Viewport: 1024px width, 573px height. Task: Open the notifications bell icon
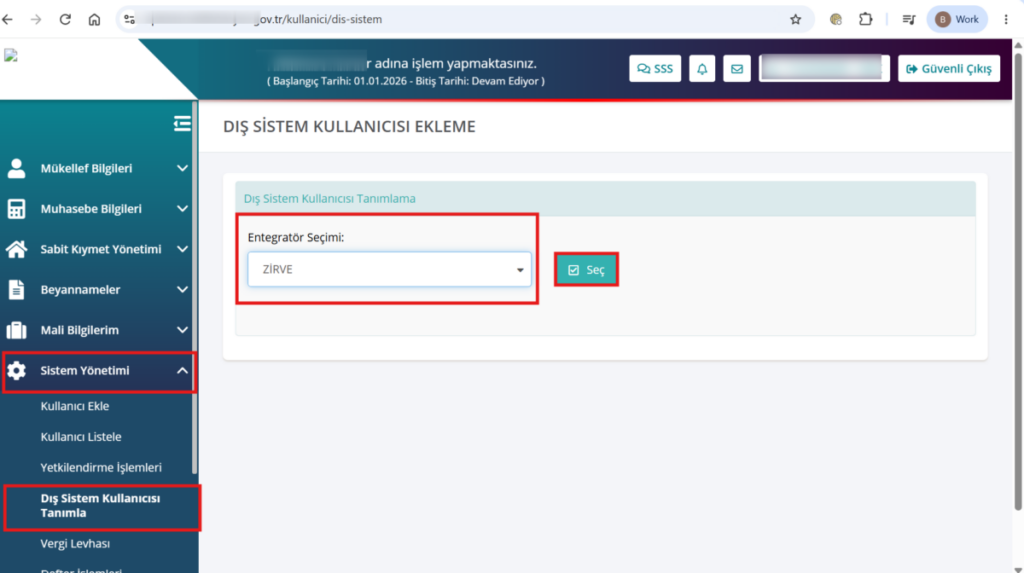(702, 69)
